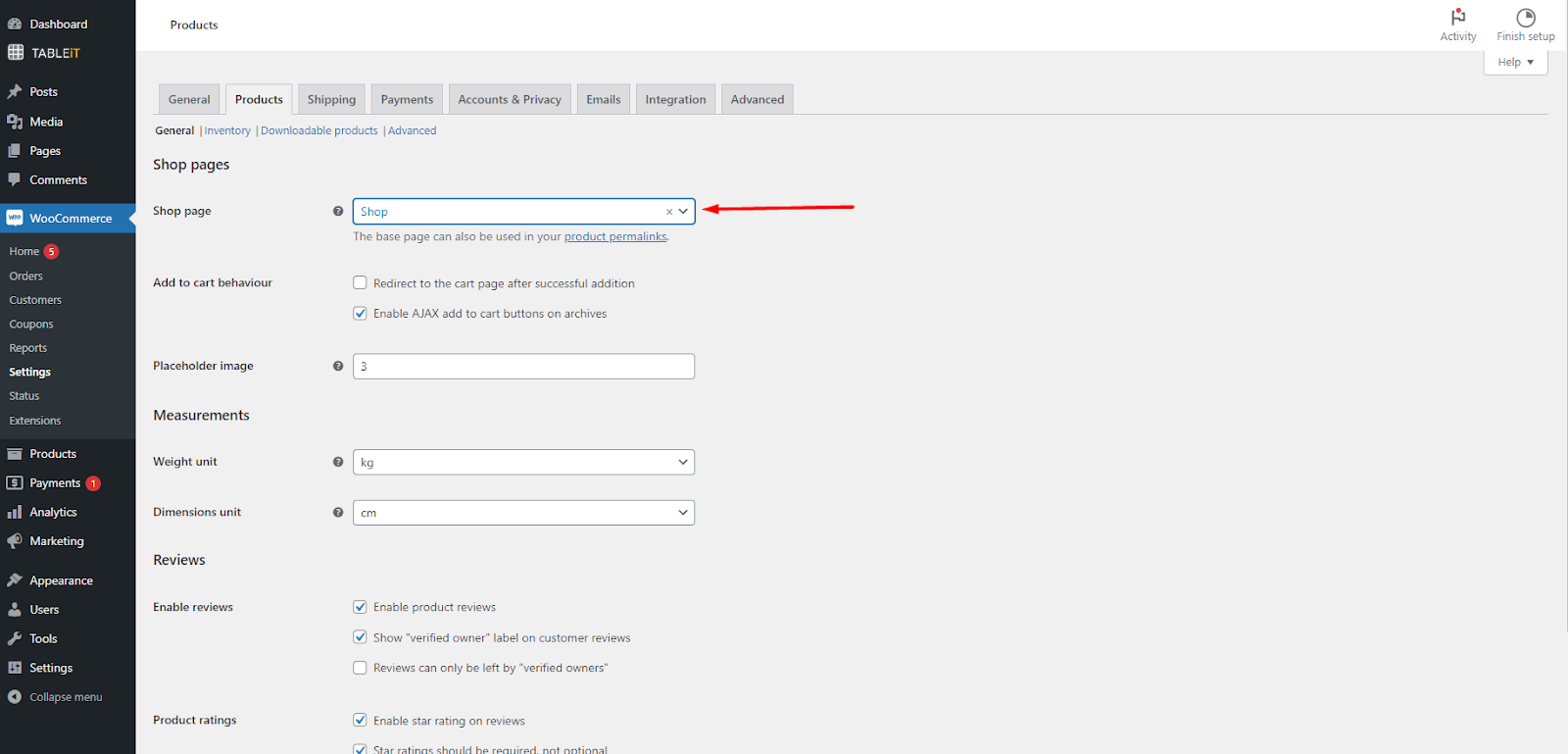Uncheck Enable AJAX add to cart buttons
This screenshot has height=754, width=1568.
360,314
